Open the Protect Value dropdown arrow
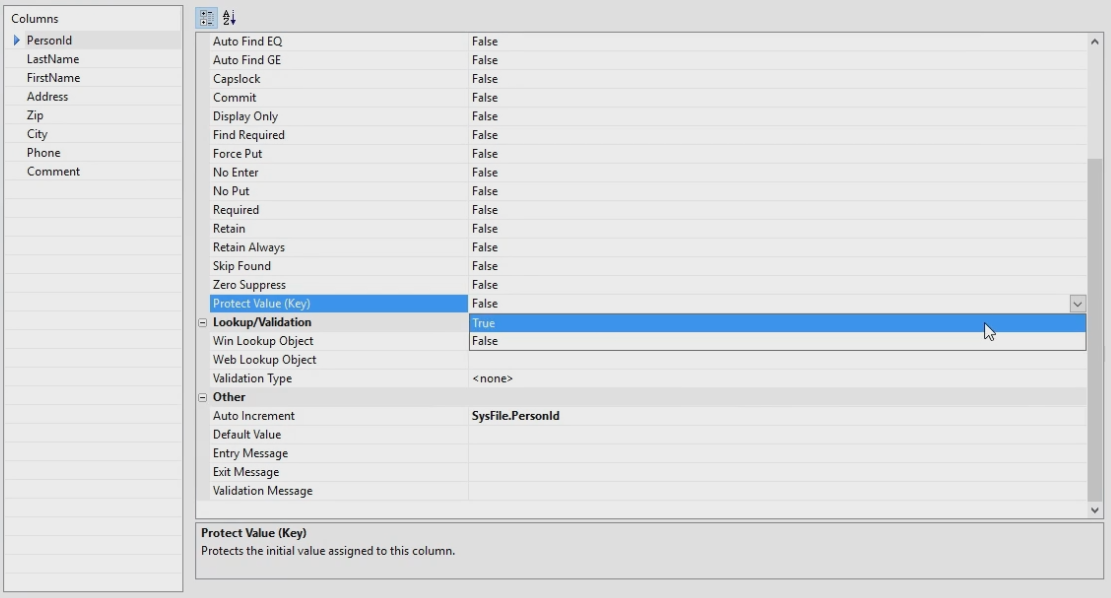Image resolution: width=1111 pixels, height=598 pixels. (x=1077, y=303)
